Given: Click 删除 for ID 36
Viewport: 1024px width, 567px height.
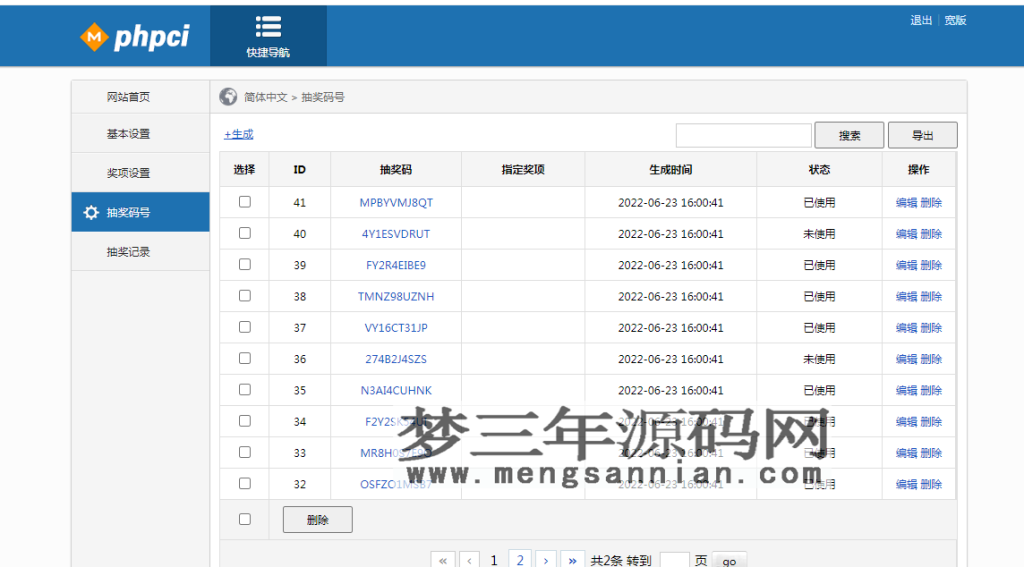Looking at the screenshot, I should point(931,359).
